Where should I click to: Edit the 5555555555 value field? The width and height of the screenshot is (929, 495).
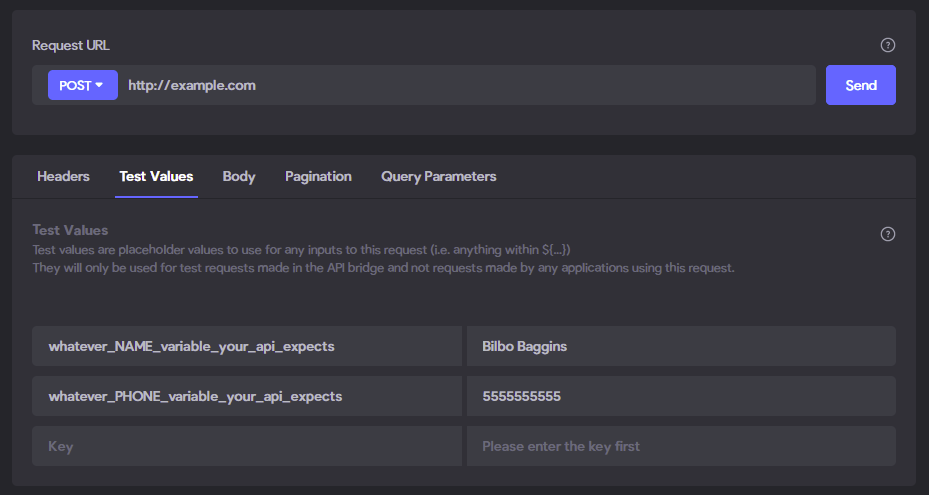[681, 396]
